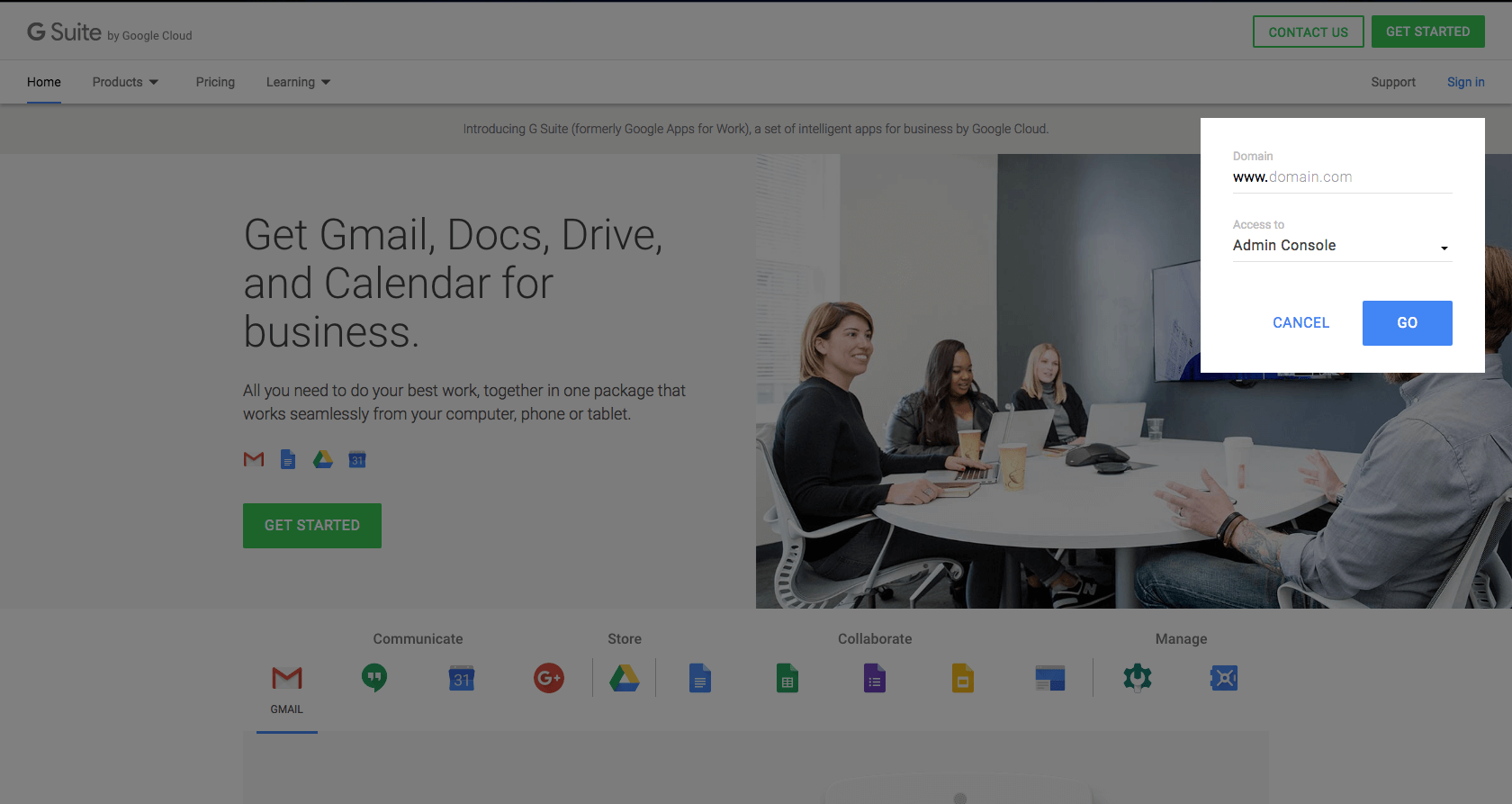Click the small Drive icon below hero text
This screenshot has height=804, width=1512.
323,459
